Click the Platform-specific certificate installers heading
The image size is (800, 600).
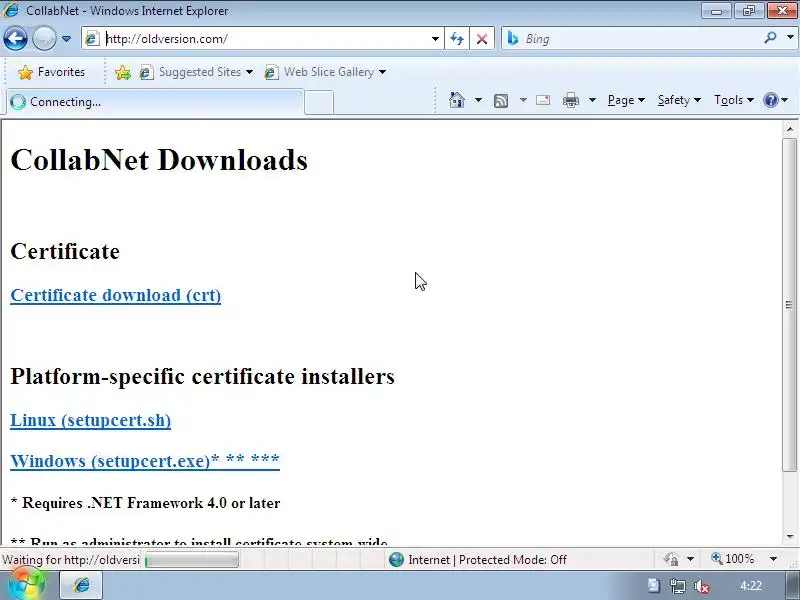[x=203, y=377]
